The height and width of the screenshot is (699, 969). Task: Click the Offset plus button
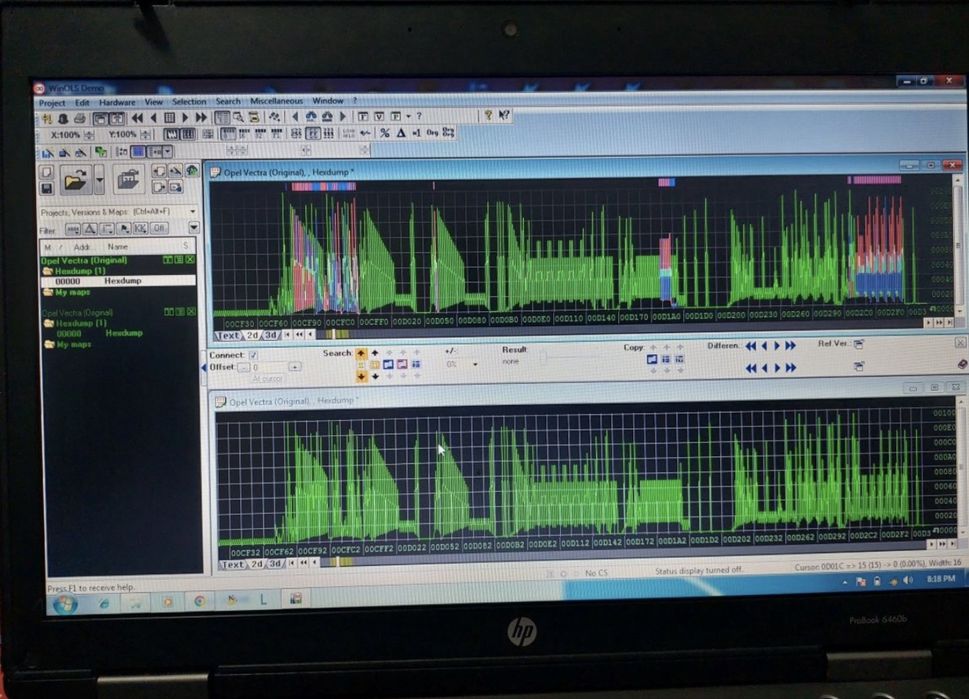click(x=295, y=367)
